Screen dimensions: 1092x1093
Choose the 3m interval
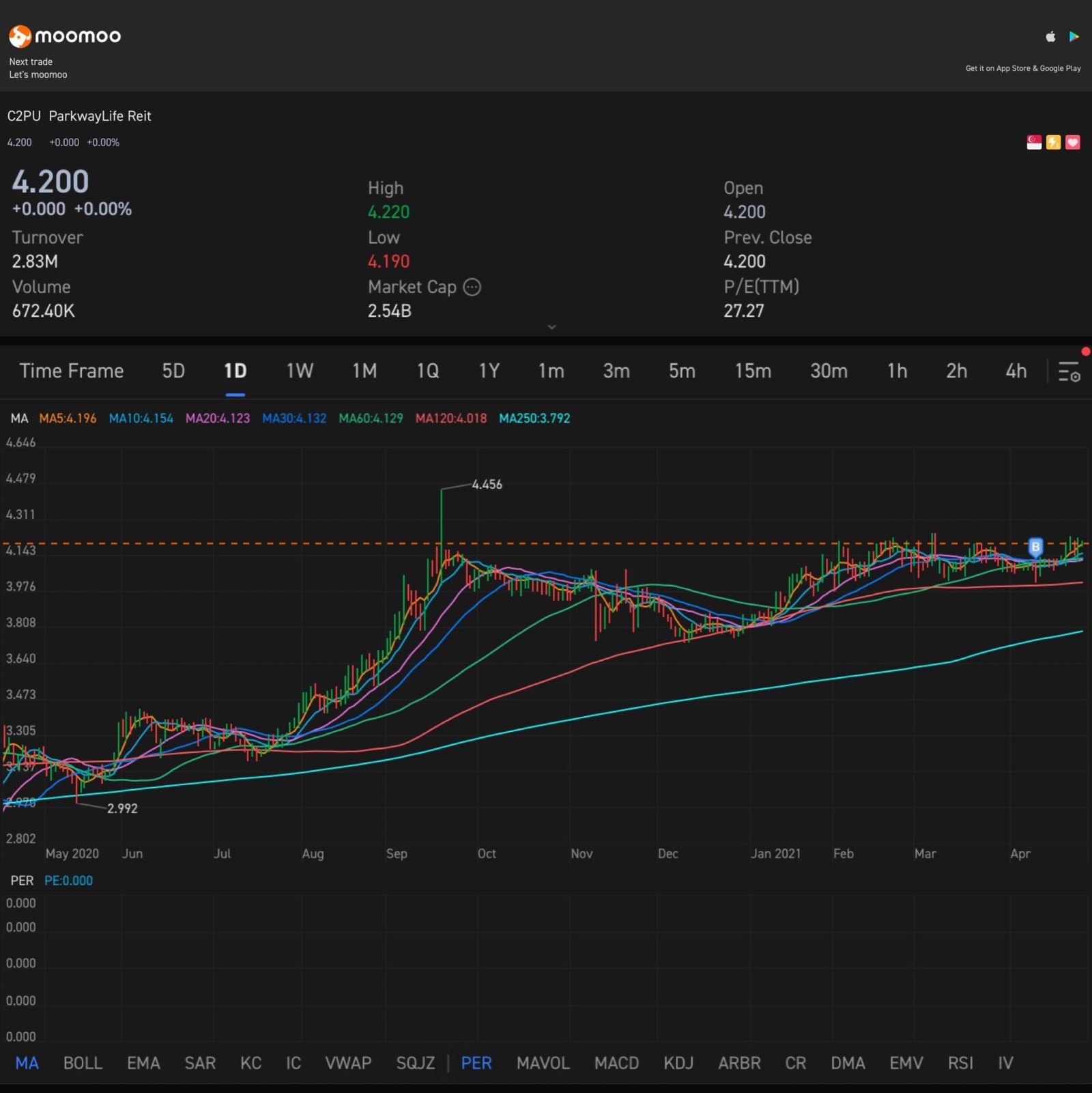pyautogui.click(x=616, y=371)
